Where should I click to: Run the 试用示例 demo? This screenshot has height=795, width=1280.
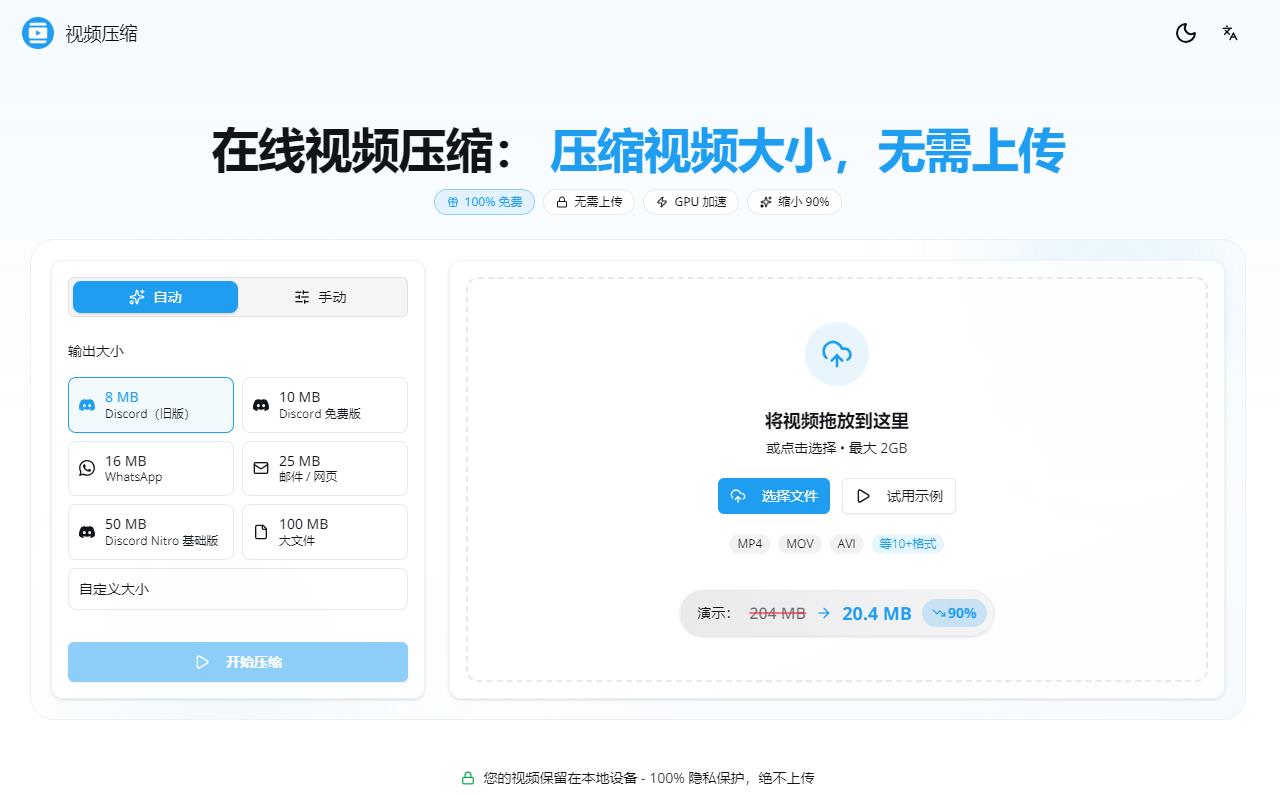click(x=898, y=496)
